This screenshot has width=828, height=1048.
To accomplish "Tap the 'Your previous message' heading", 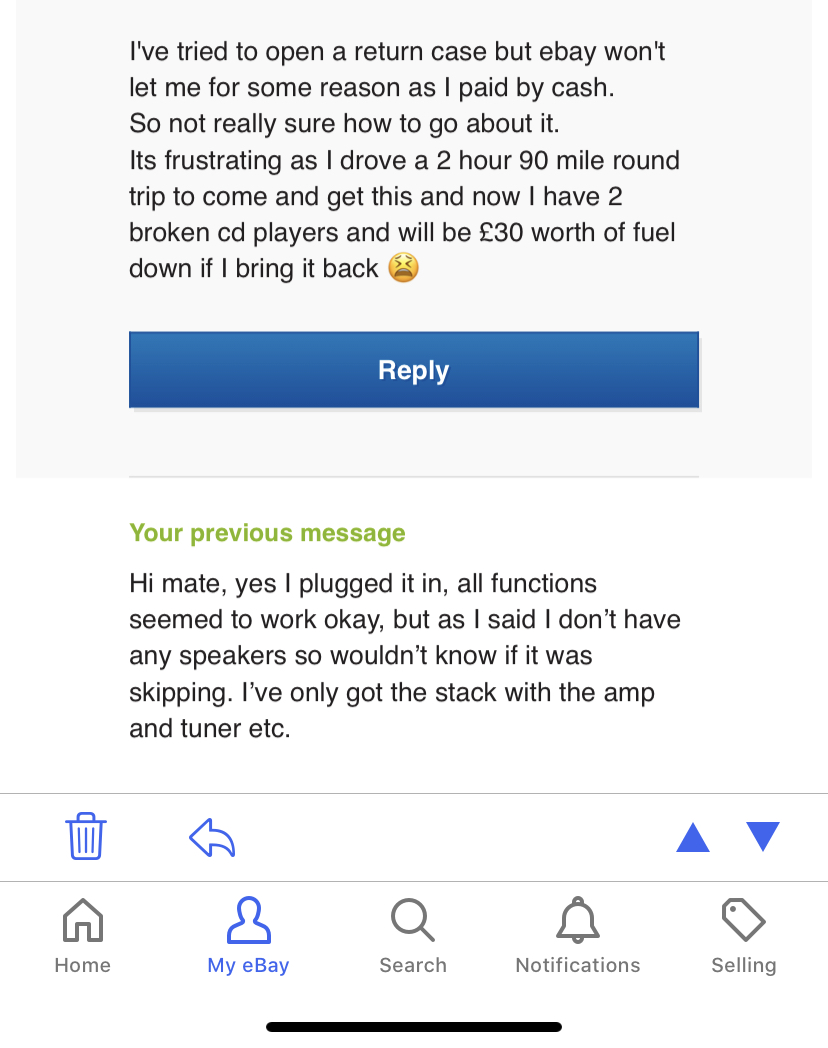I will pyautogui.click(x=267, y=533).
